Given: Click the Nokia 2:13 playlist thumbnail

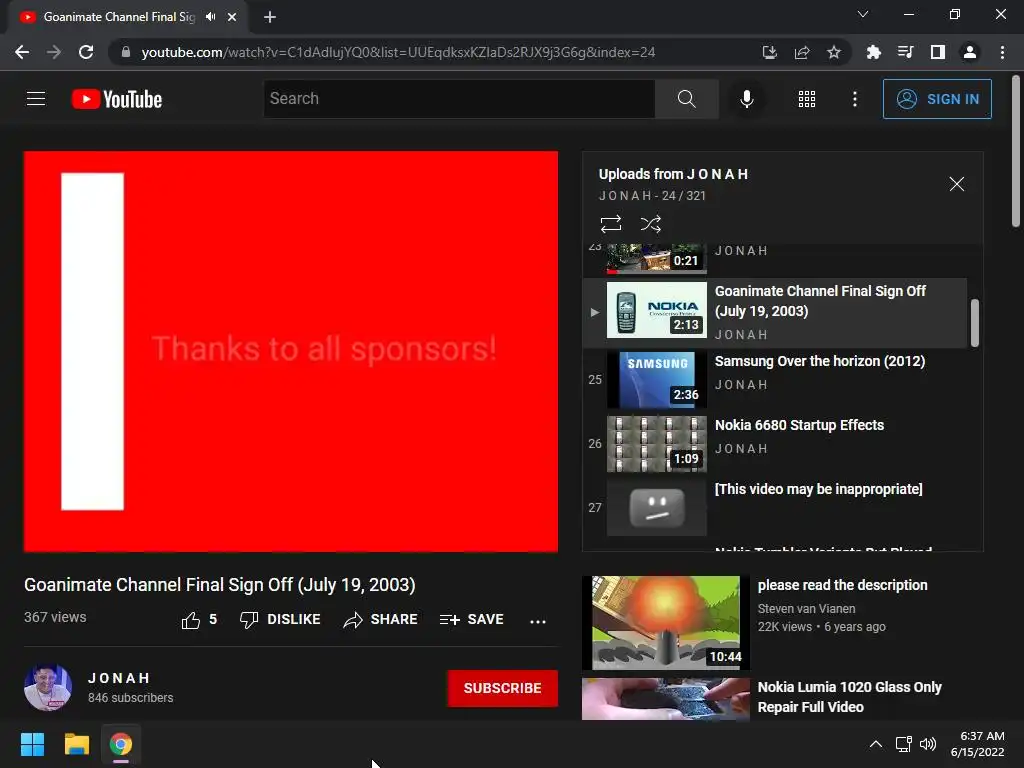Looking at the screenshot, I should pyautogui.click(x=656, y=310).
